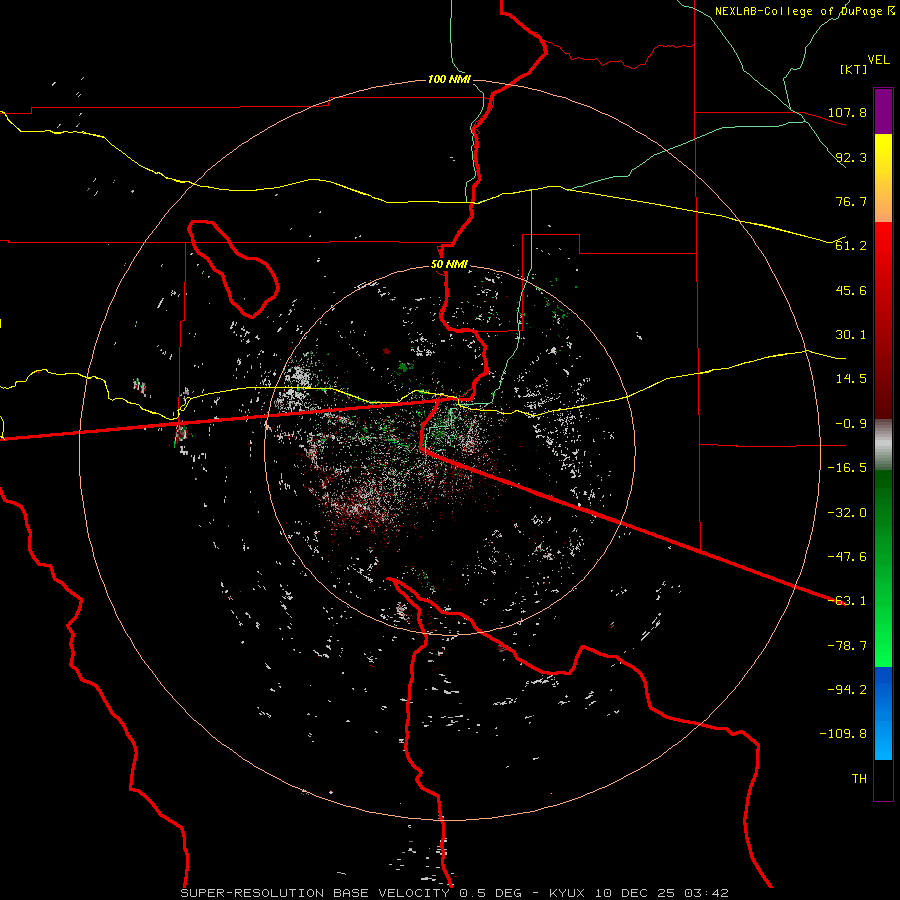Click the 14.5 velocity scale value
The width and height of the screenshot is (900, 900).
851,379
